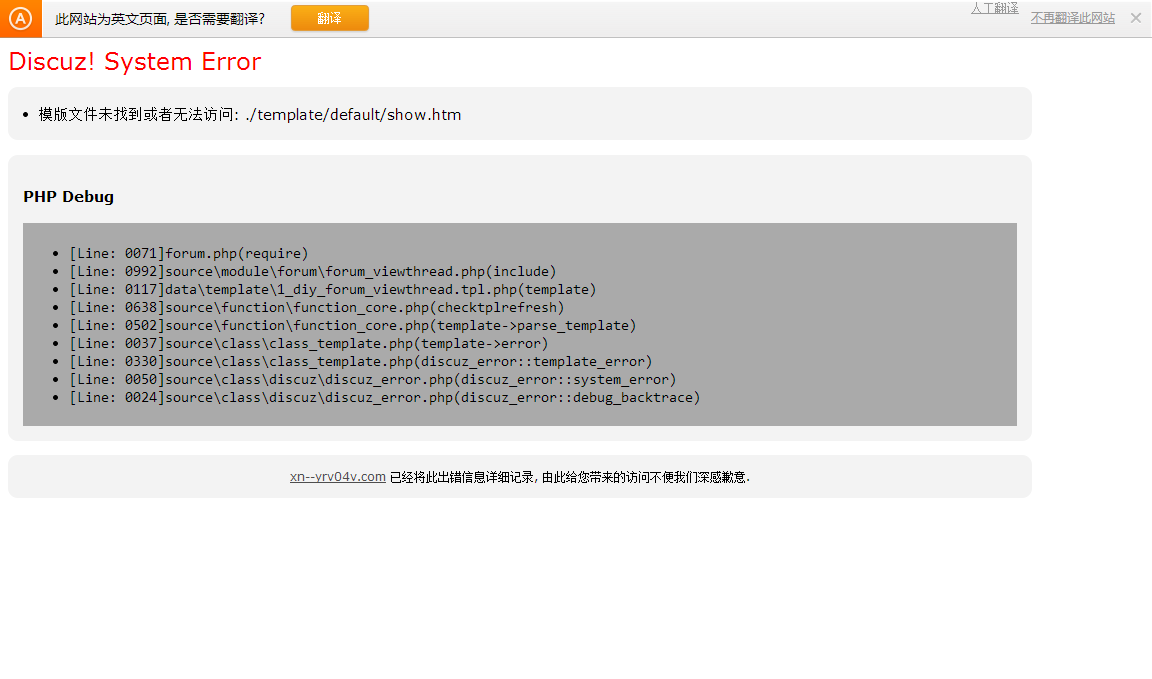This screenshot has height=679, width=1152.
Task: Click the orange translator logo icon
Action: click(21, 18)
